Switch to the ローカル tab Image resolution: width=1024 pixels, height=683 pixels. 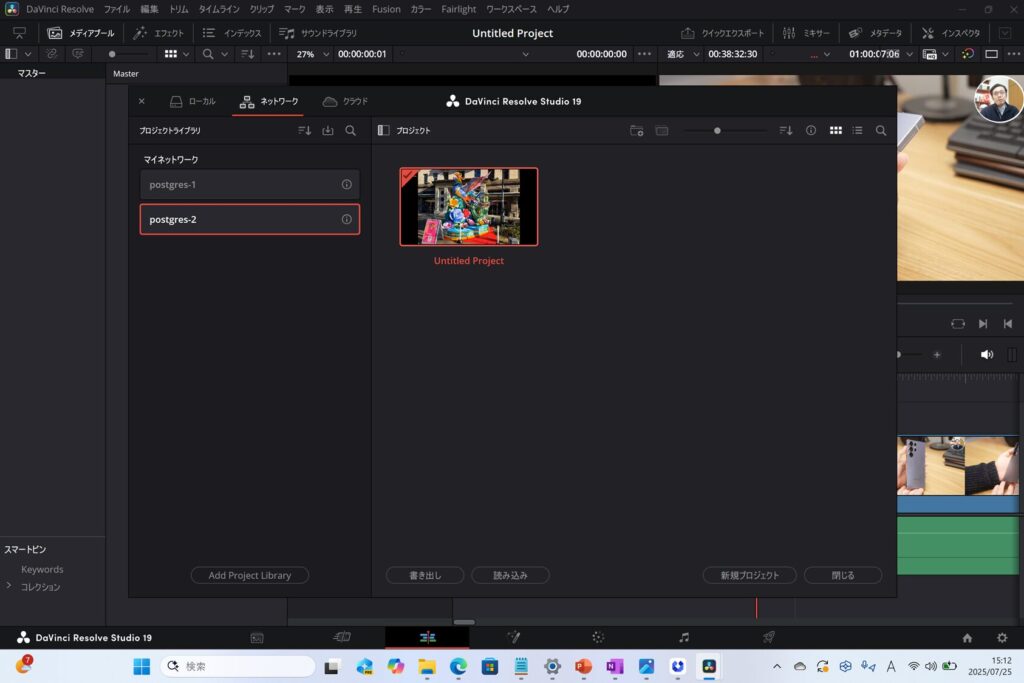point(193,101)
